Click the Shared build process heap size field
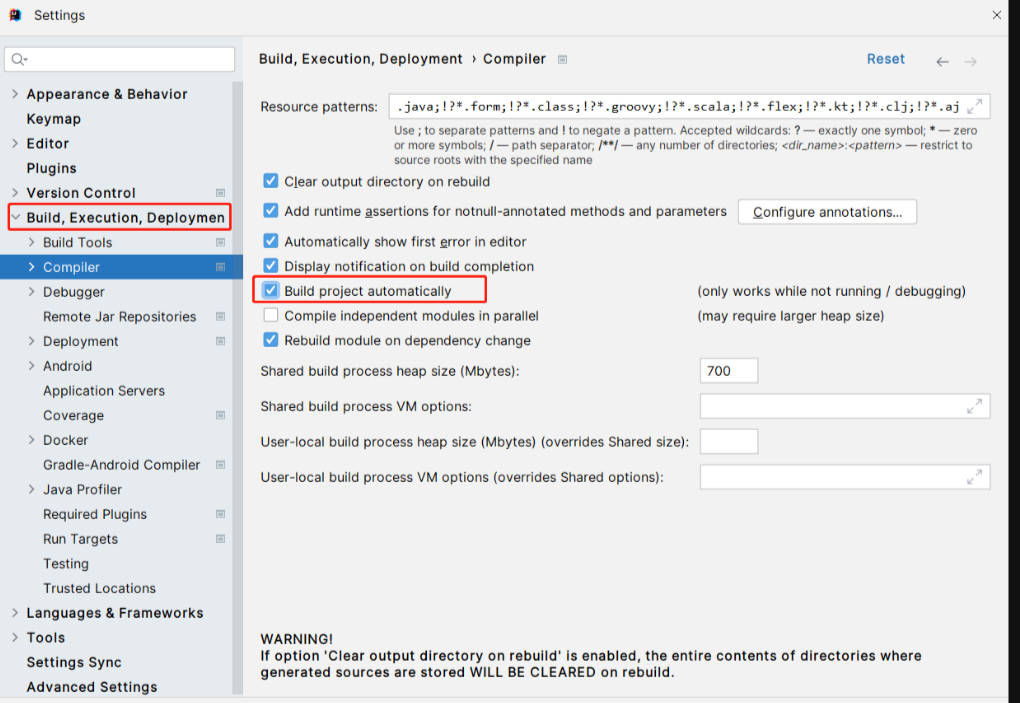1020x703 pixels. pyautogui.click(x=728, y=371)
